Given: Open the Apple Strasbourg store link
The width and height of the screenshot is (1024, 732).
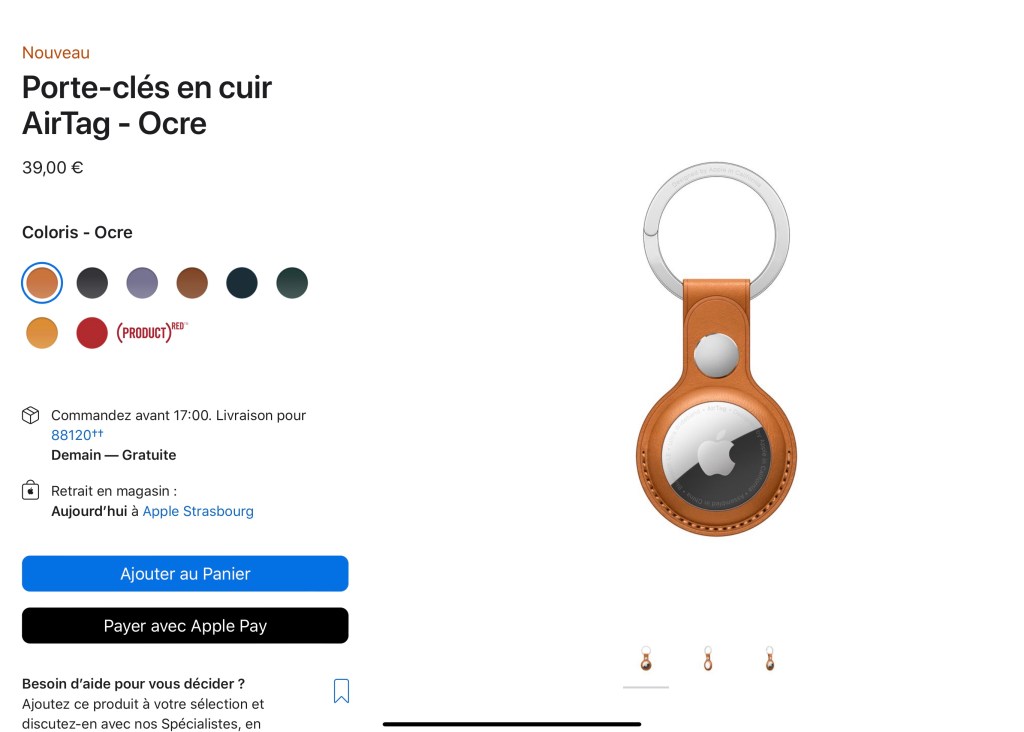Looking at the screenshot, I should click(198, 511).
